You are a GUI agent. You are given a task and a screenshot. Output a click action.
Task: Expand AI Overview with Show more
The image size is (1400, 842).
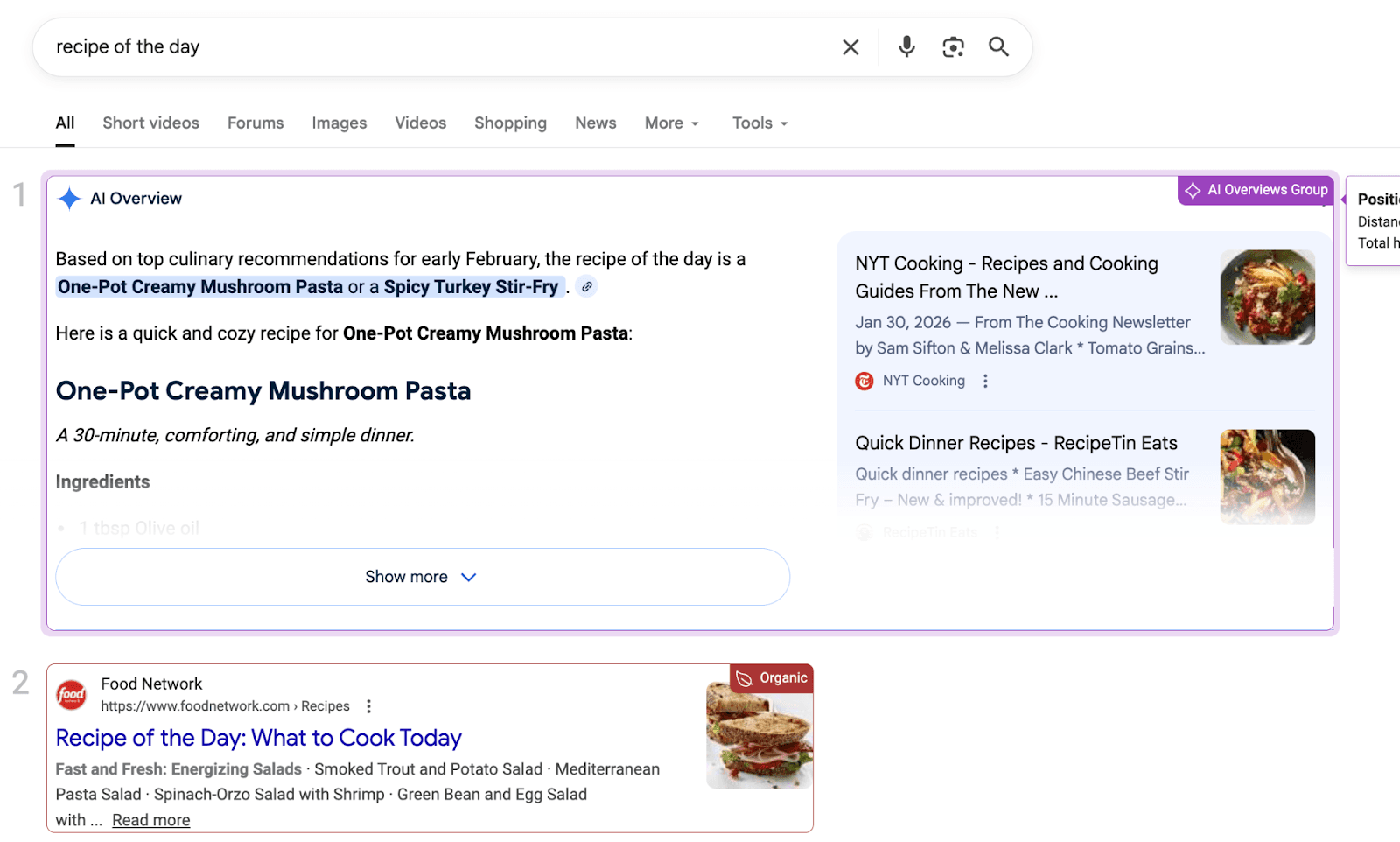pos(423,577)
